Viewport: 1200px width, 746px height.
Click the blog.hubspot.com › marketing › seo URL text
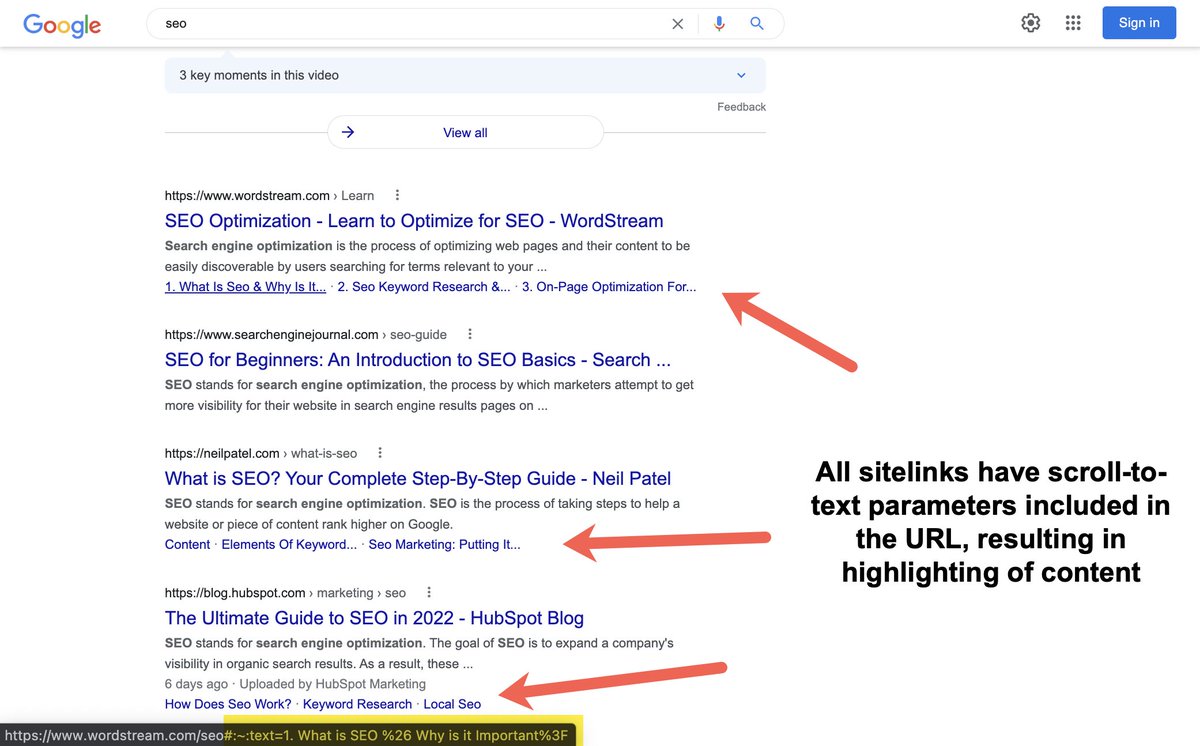point(286,592)
